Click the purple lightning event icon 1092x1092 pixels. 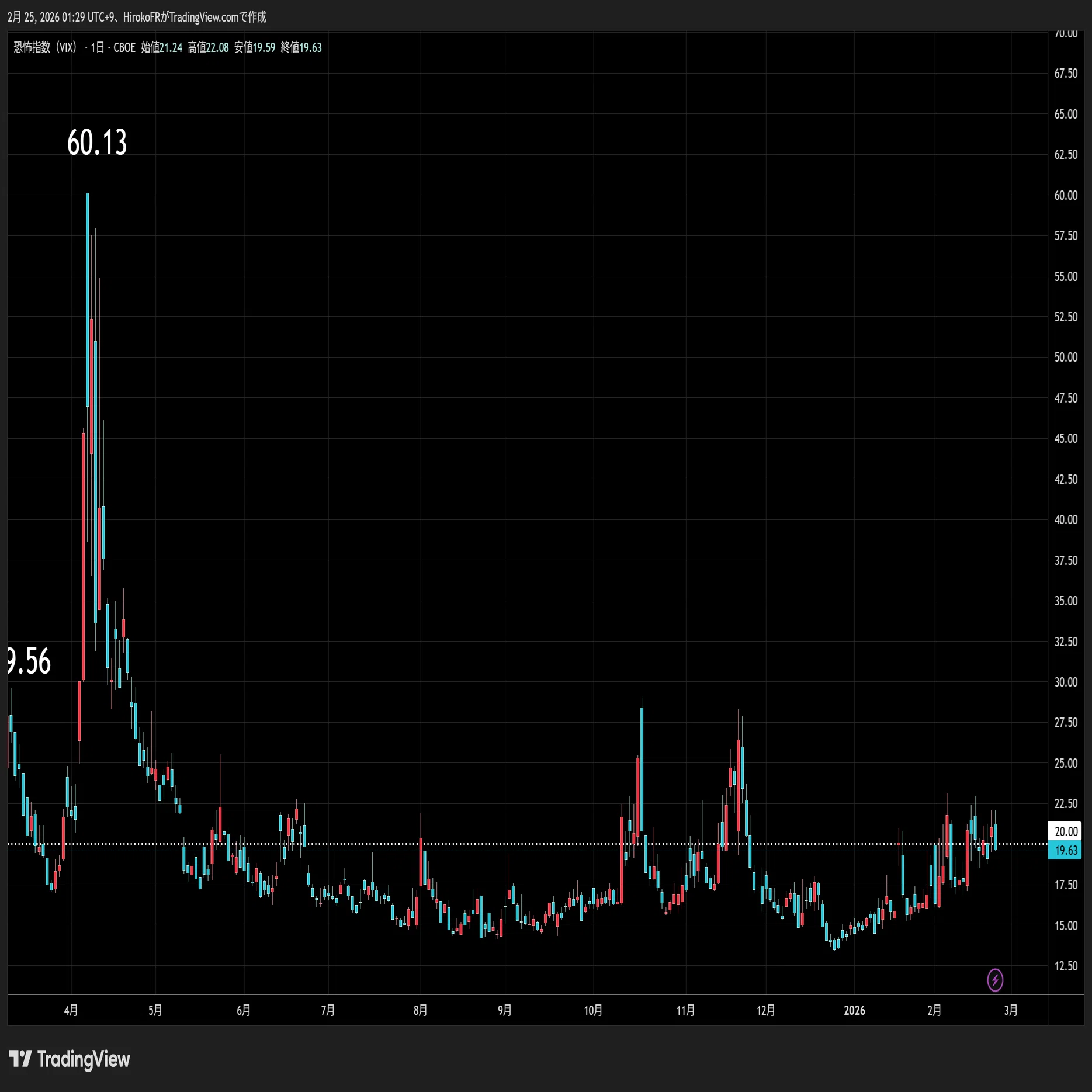[995, 980]
